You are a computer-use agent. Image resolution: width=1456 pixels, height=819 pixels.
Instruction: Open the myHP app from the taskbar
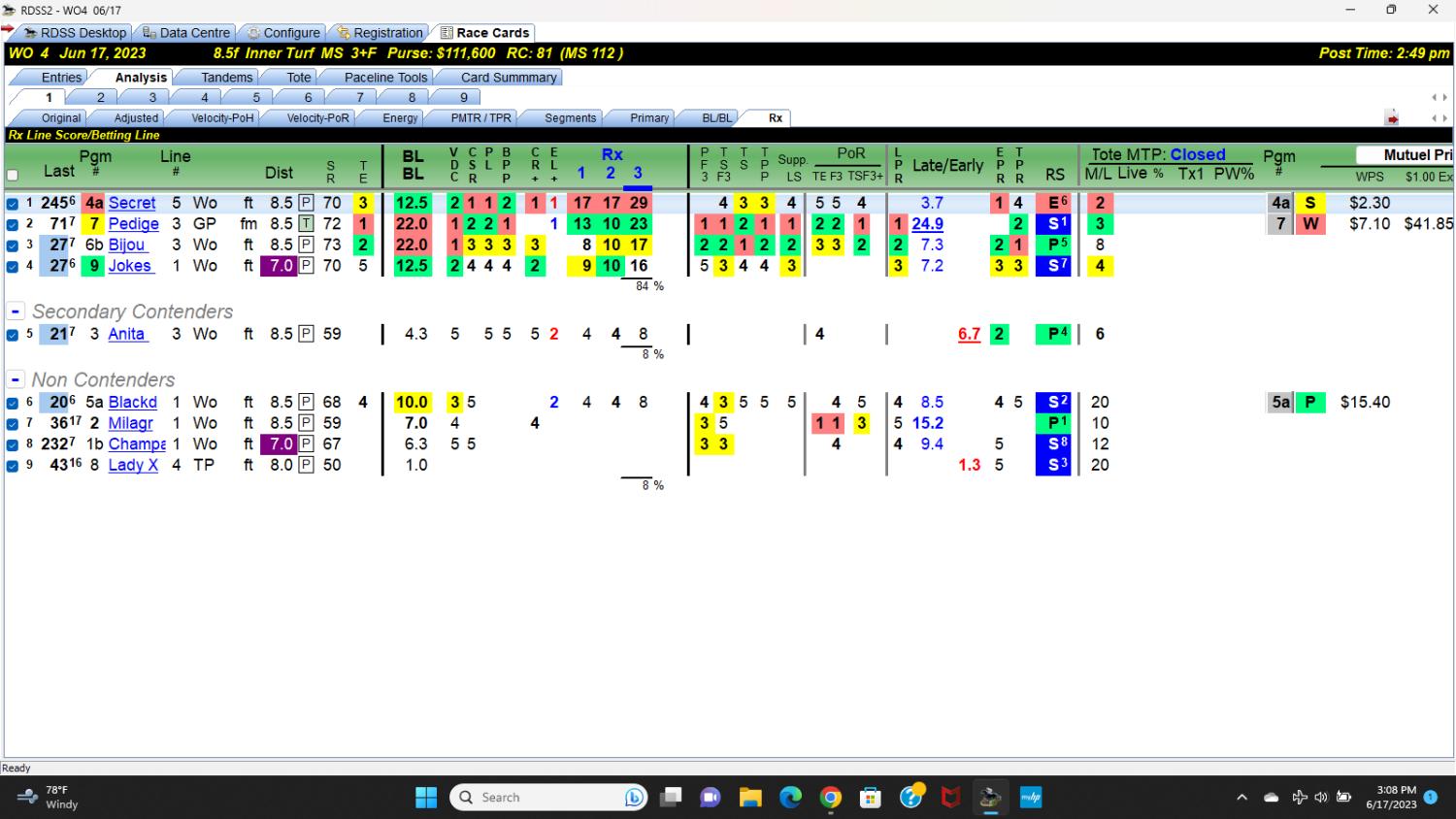[x=1031, y=798]
